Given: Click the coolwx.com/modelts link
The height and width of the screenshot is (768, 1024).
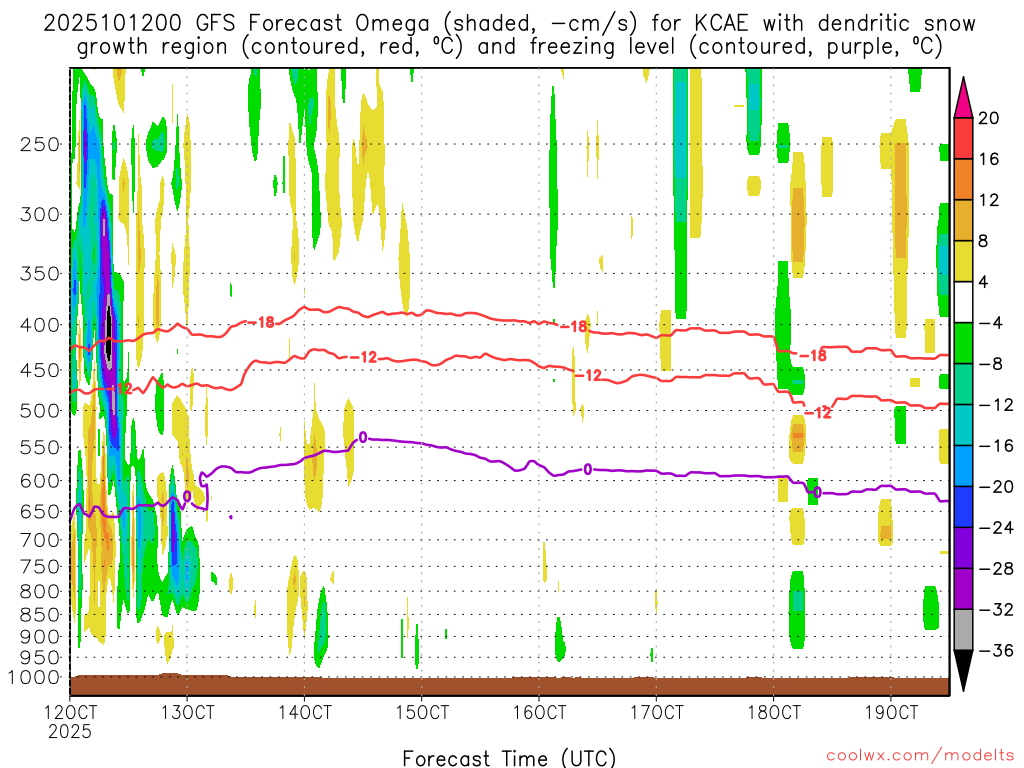Looking at the screenshot, I should (920, 756).
